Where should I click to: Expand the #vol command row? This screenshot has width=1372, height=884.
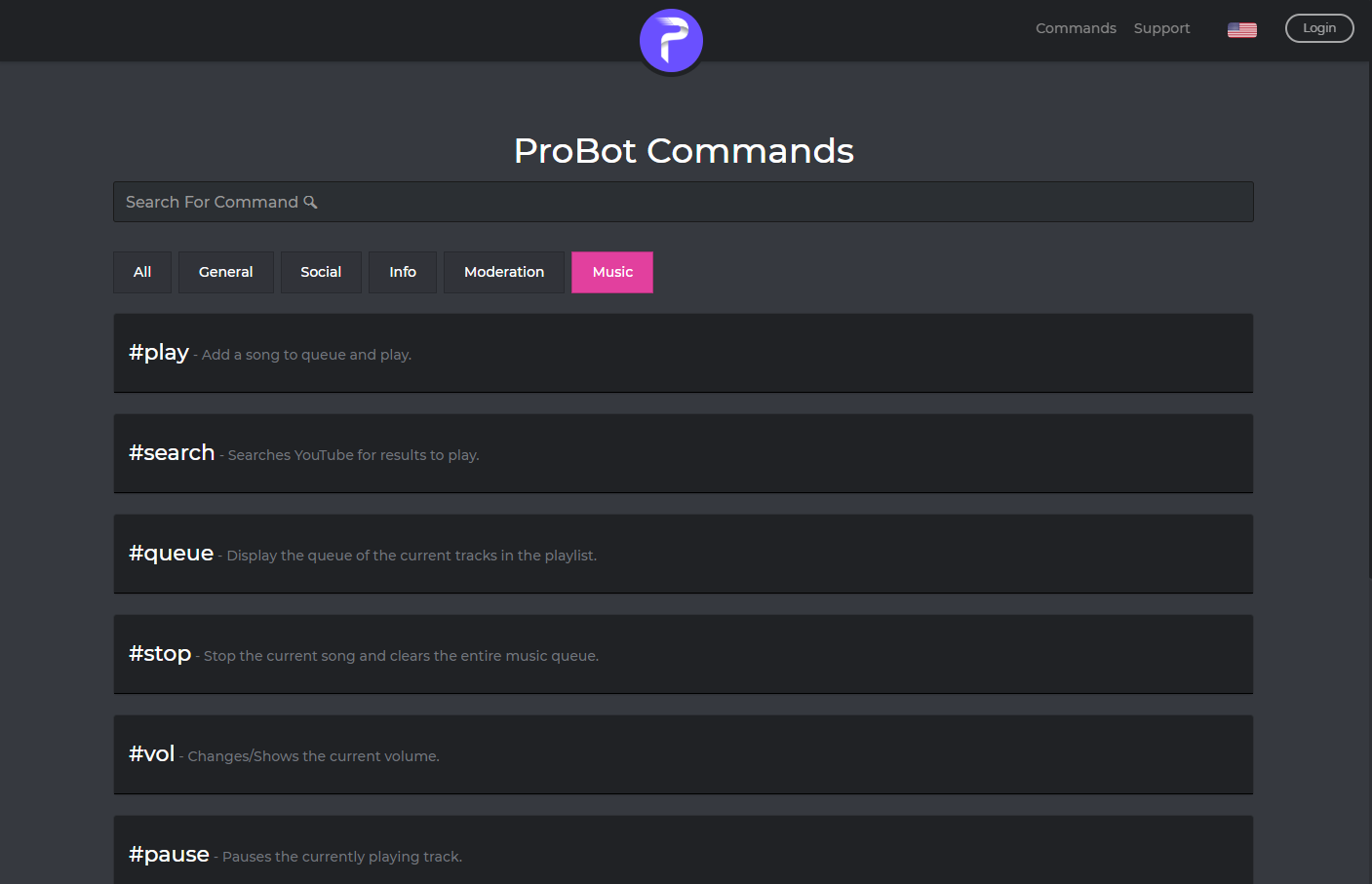(x=683, y=754)
